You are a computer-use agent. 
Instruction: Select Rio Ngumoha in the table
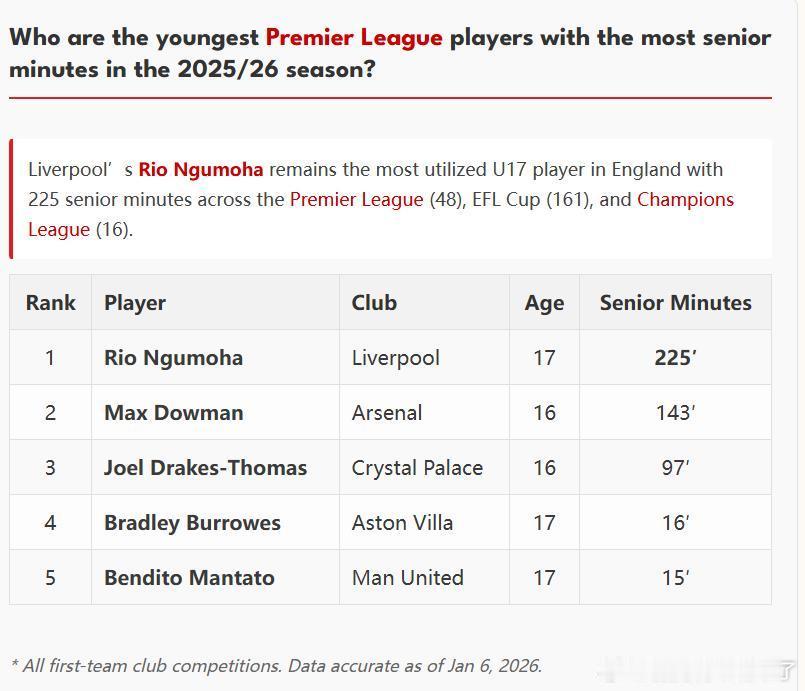(173, 358)
